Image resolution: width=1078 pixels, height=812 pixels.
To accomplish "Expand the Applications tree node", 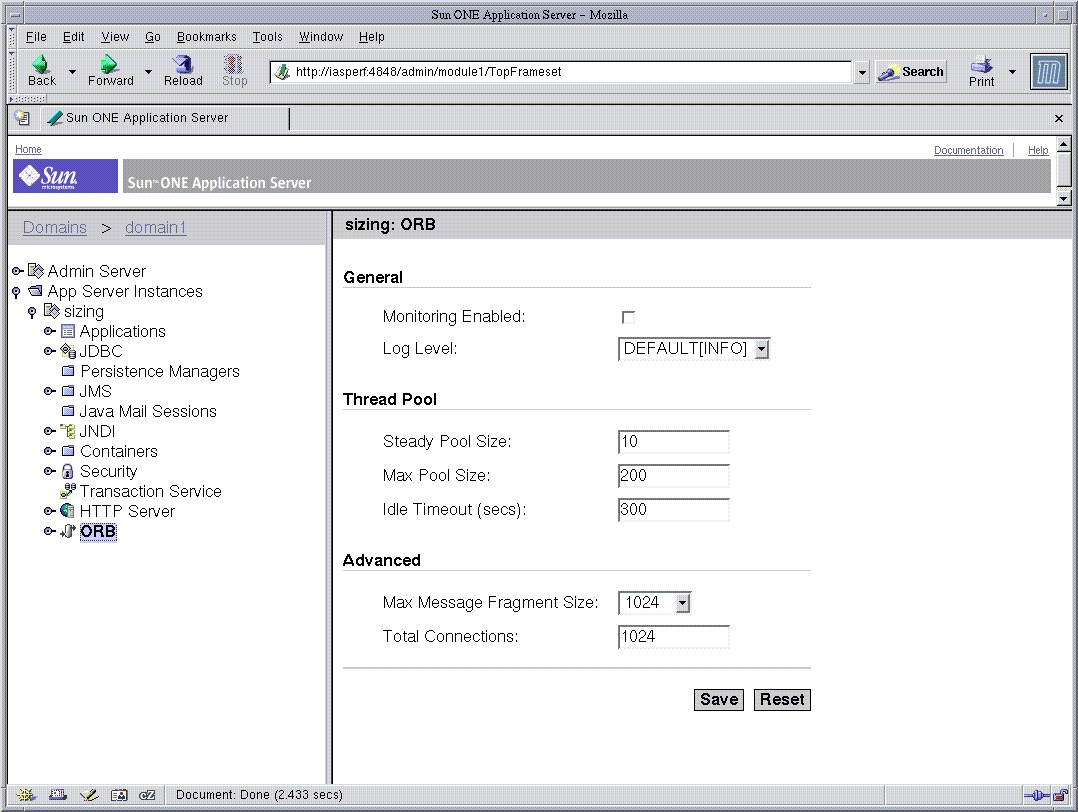I will [x=50, y=331].
